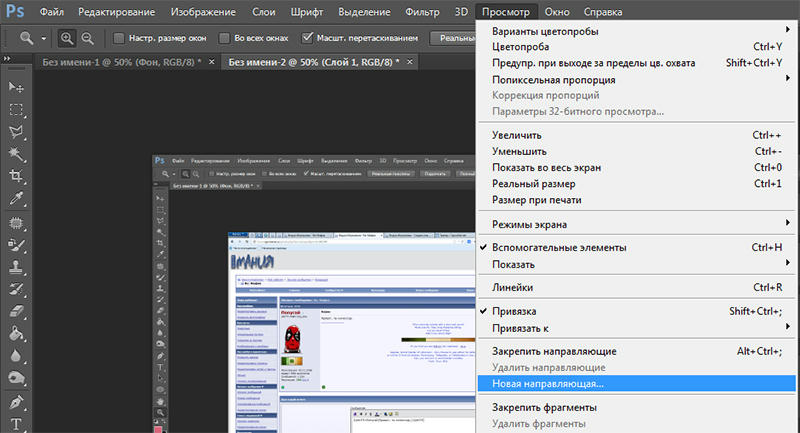Choose Zoom In mode in options bar
Image resolution: width=800 pixels, height=433 pixels.
pos(67,38)
